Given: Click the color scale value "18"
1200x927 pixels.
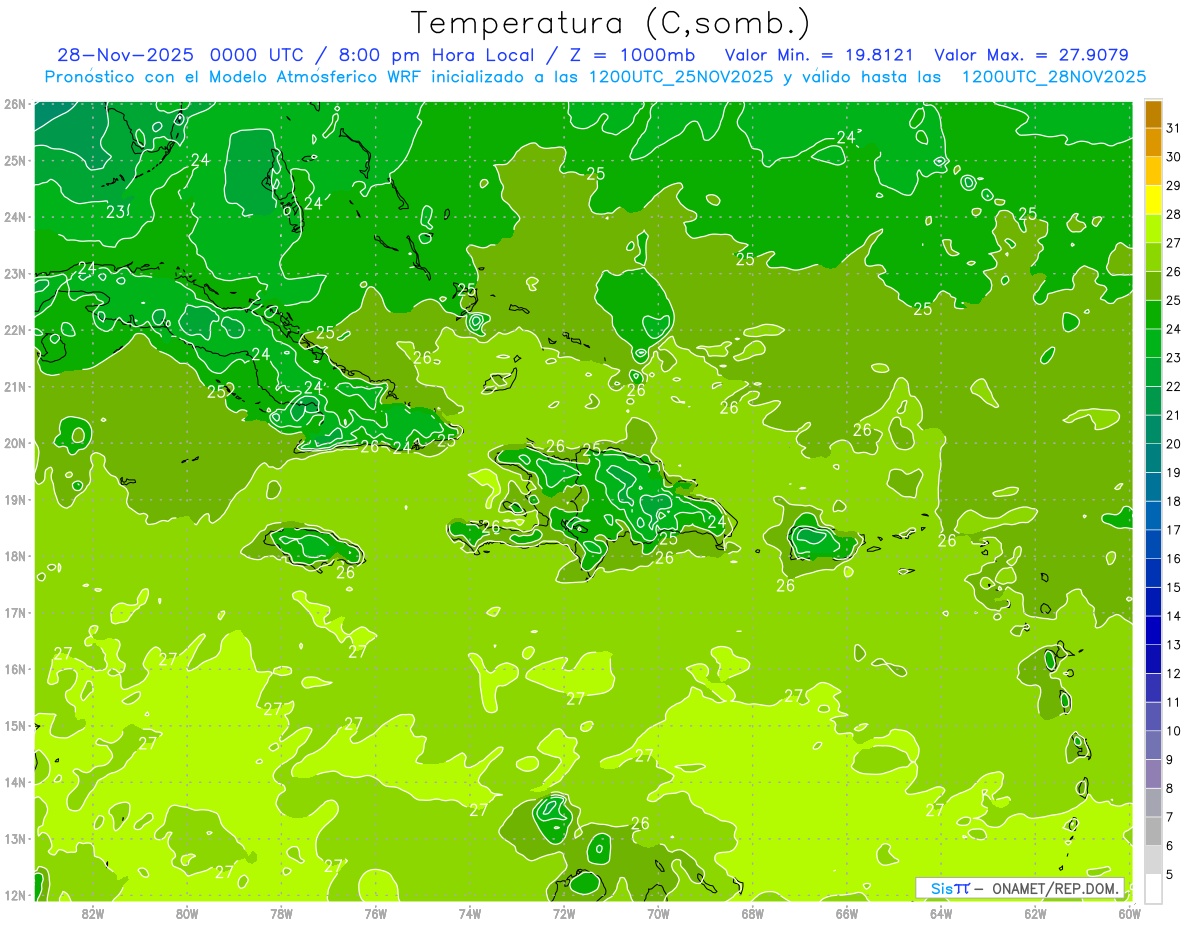Looking at the screenshot, I should click(1174, 502).
